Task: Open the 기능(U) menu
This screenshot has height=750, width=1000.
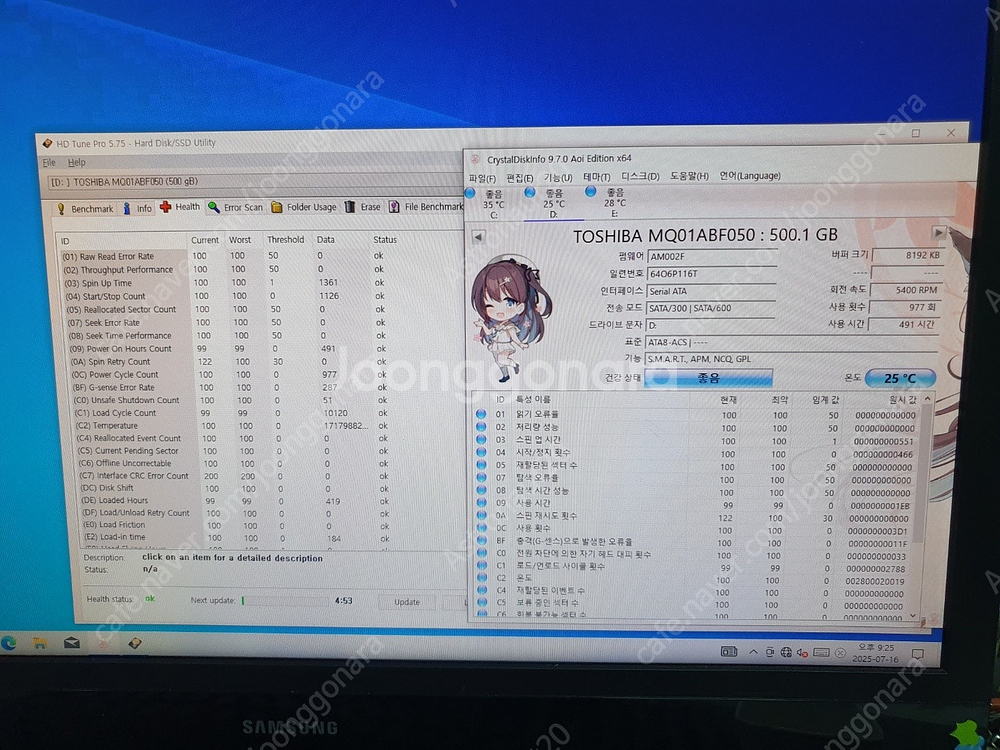Action: point(557,177)
